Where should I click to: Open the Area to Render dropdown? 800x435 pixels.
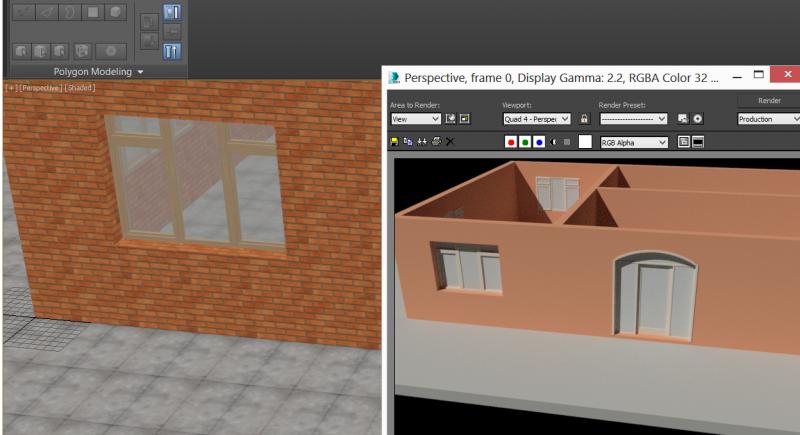[x=416, y=119]
